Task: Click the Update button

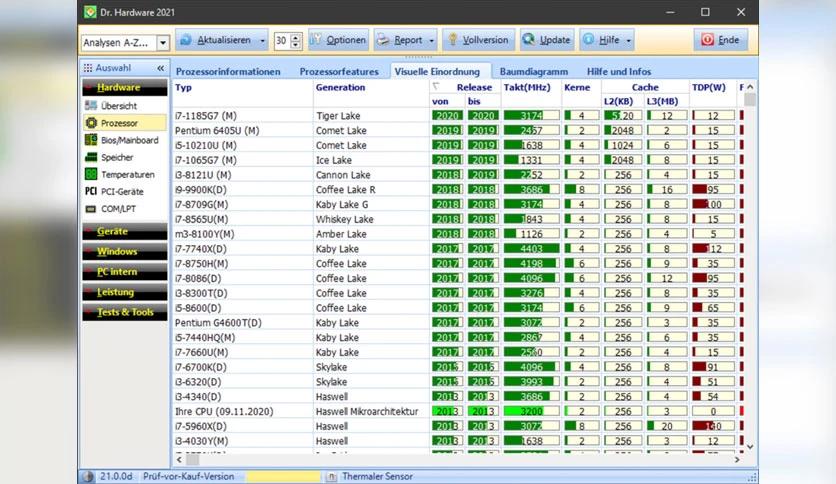Action: click(547, 40)
